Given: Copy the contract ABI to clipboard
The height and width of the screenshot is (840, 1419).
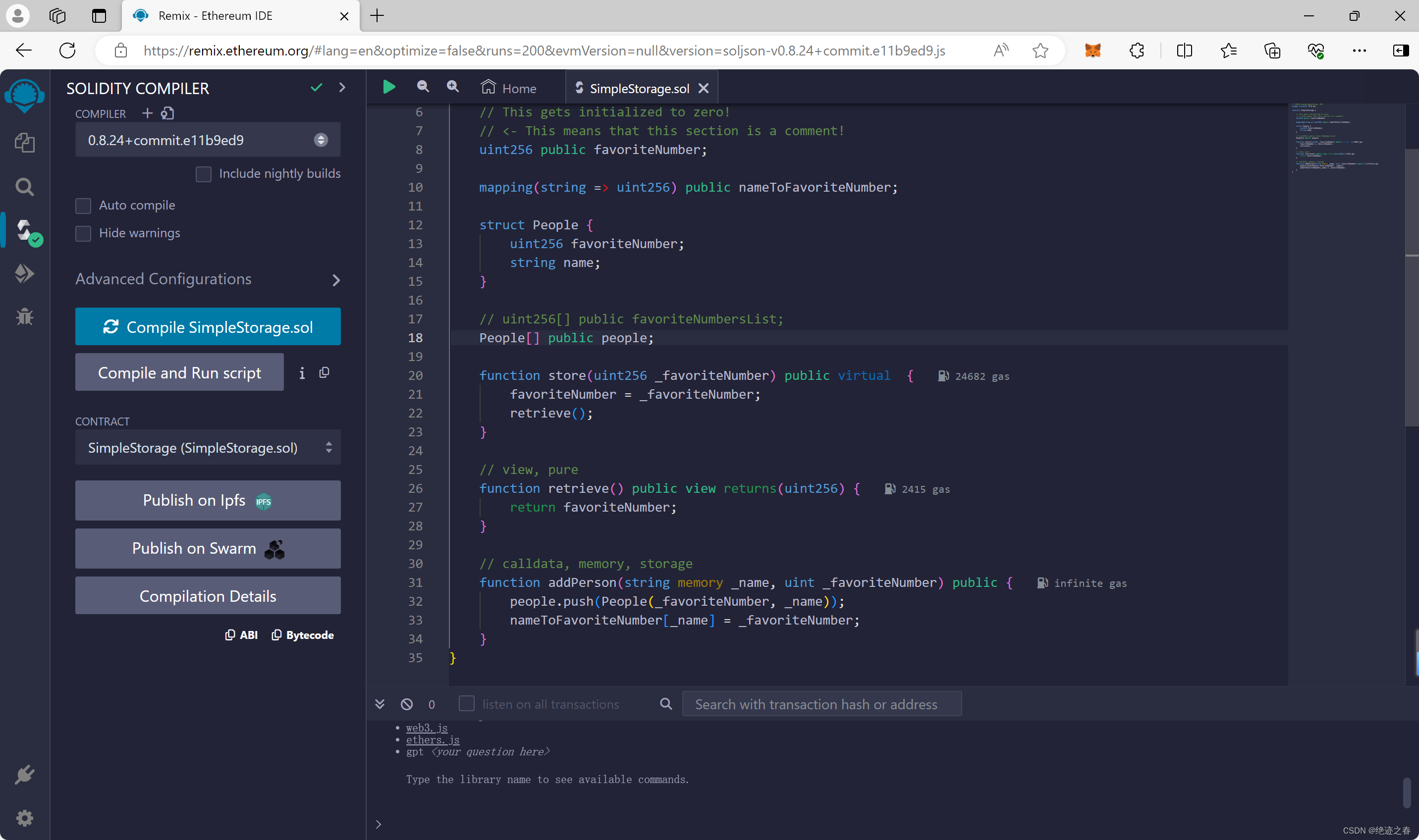Looking at the screenshot, I should [x=241, y=635].
